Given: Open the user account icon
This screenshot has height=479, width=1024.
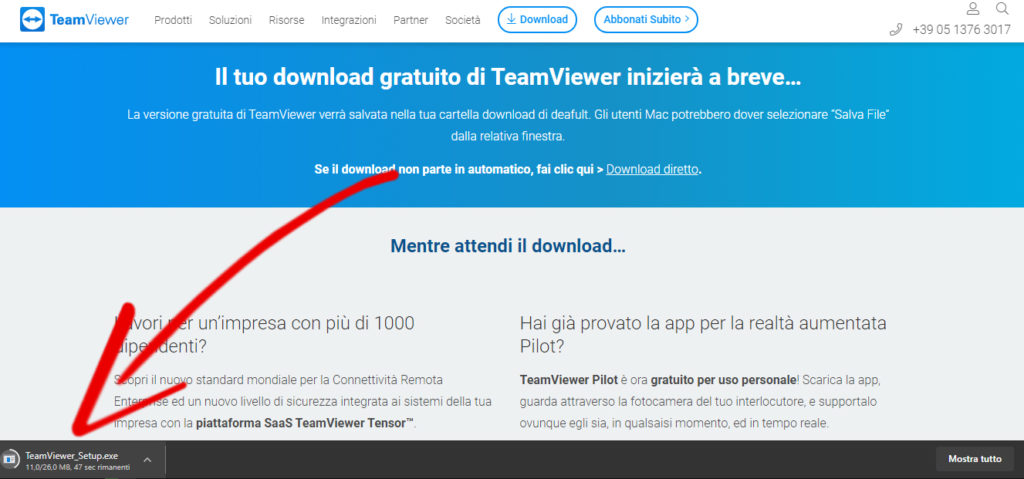Looking at the screenshot, I should coord(973,9).
